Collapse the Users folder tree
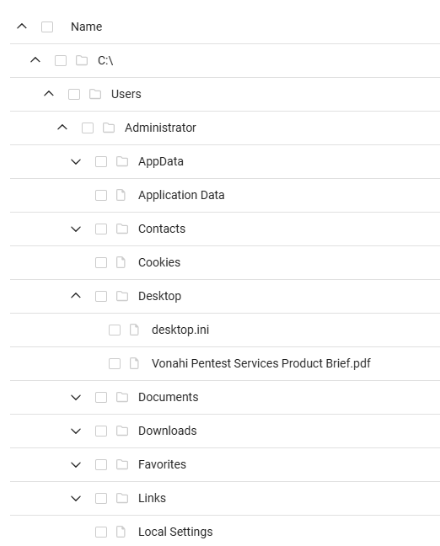Viewport: 440px width, 546px height. click(49, 94)
